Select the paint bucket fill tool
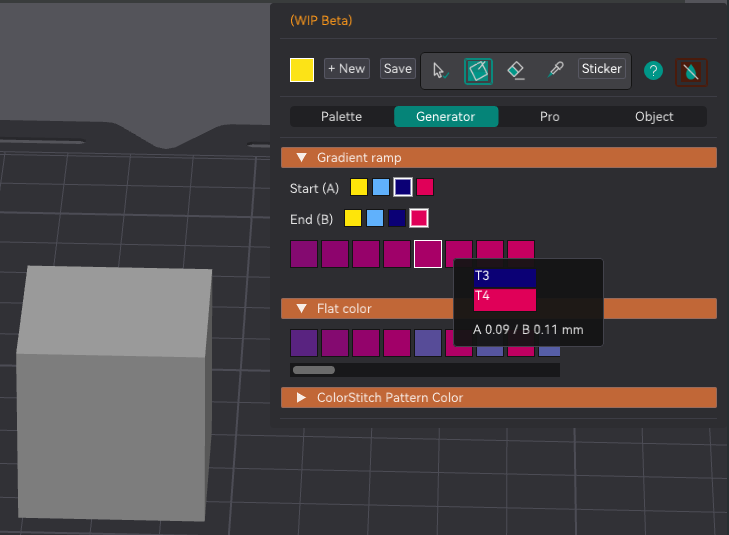The height and width of the screenshot is (535, 729). pyautogui.click(x=478, y=72)
